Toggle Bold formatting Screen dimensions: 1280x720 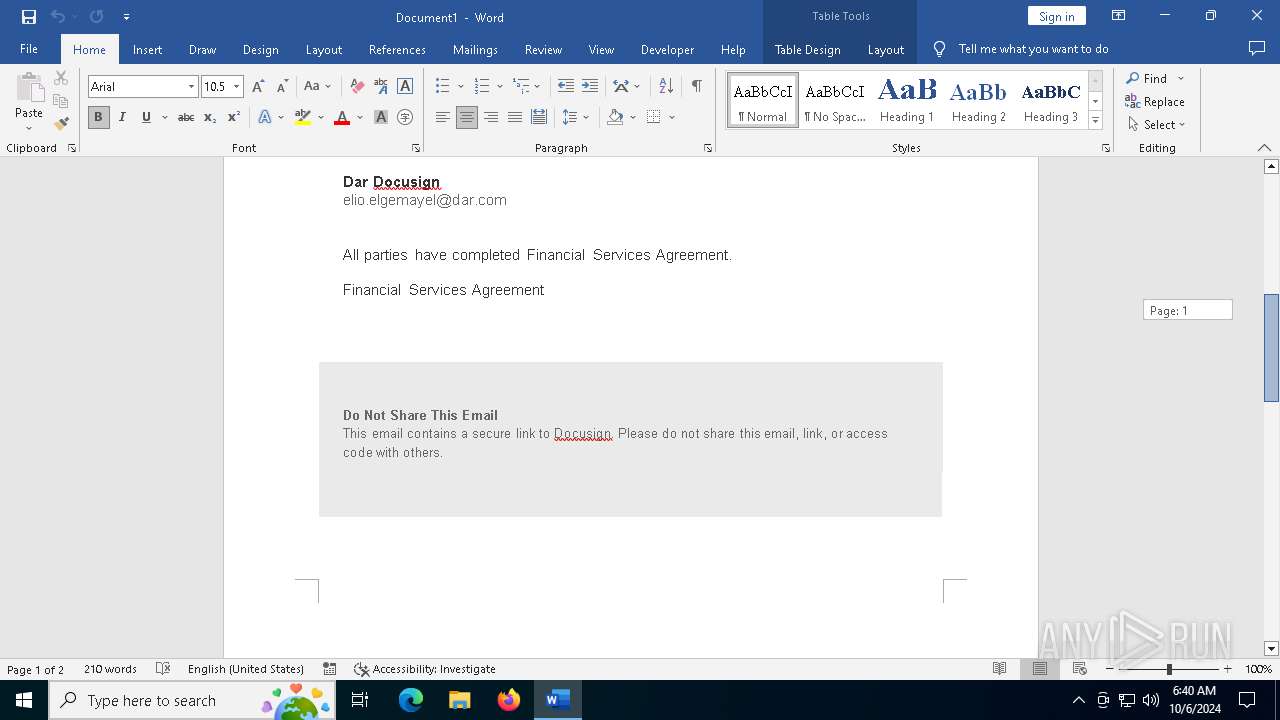[x=98, y=118]
